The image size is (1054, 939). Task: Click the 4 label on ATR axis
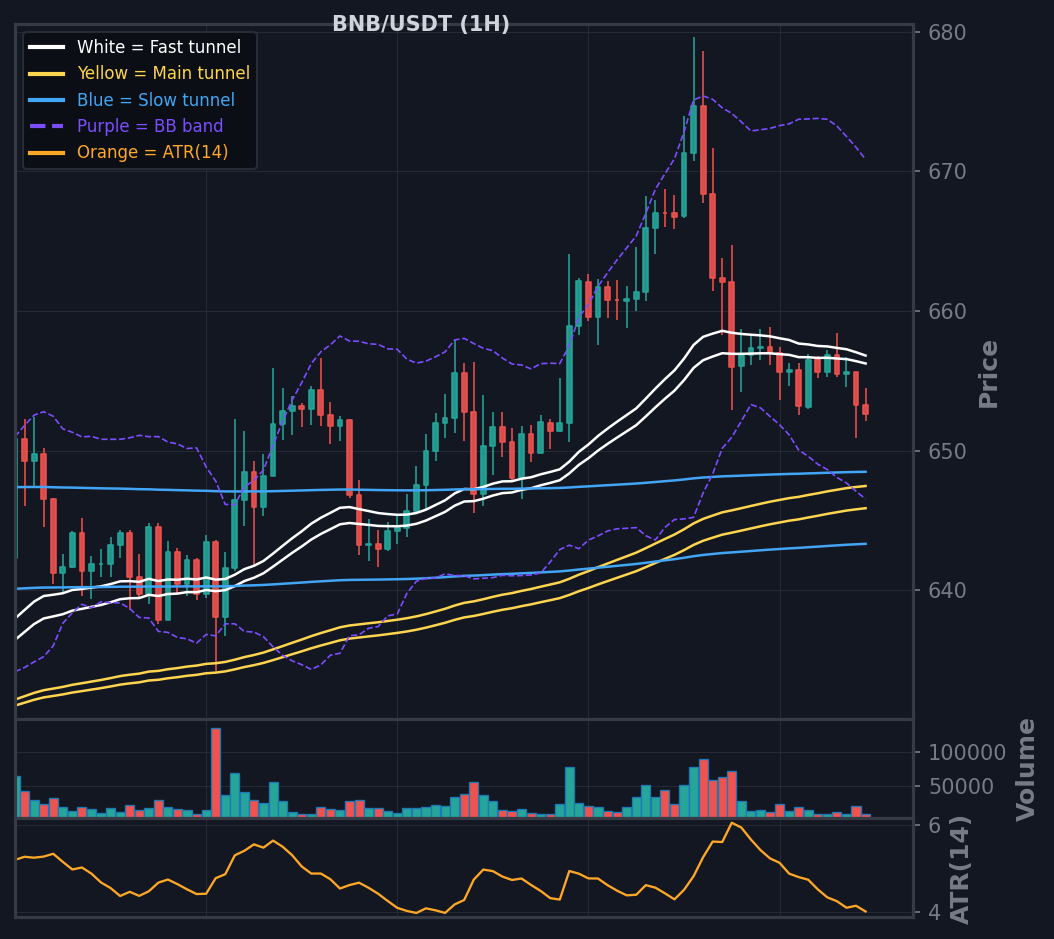pyautogui.click(x=935, y=913)
